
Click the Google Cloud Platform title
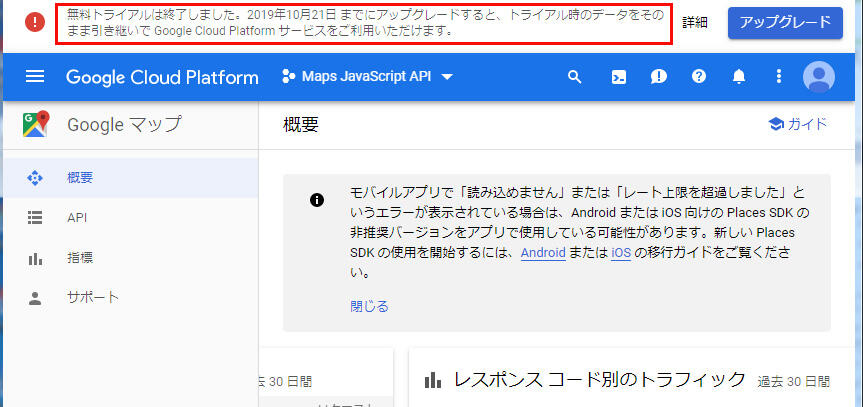162,77
